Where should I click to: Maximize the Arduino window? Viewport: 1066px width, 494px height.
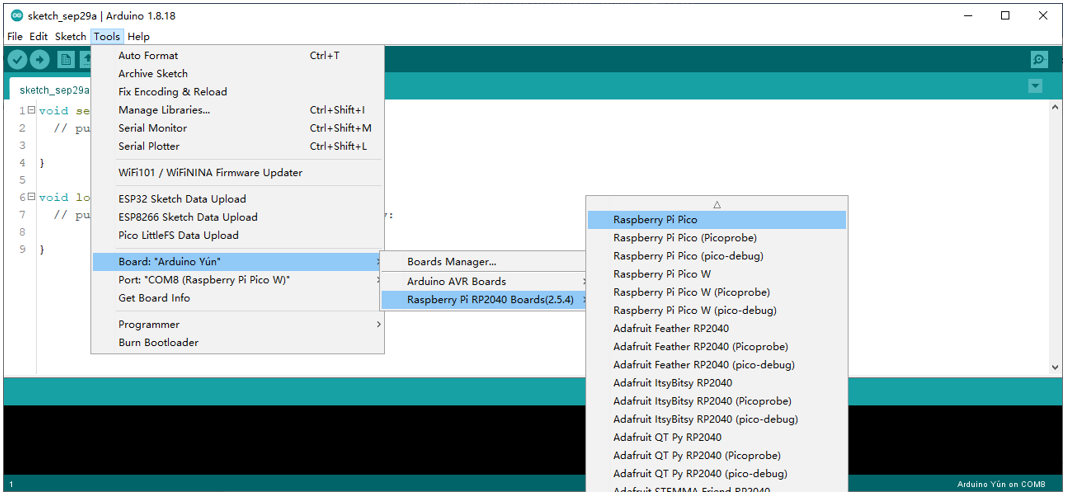click(x=1005, y=16)
